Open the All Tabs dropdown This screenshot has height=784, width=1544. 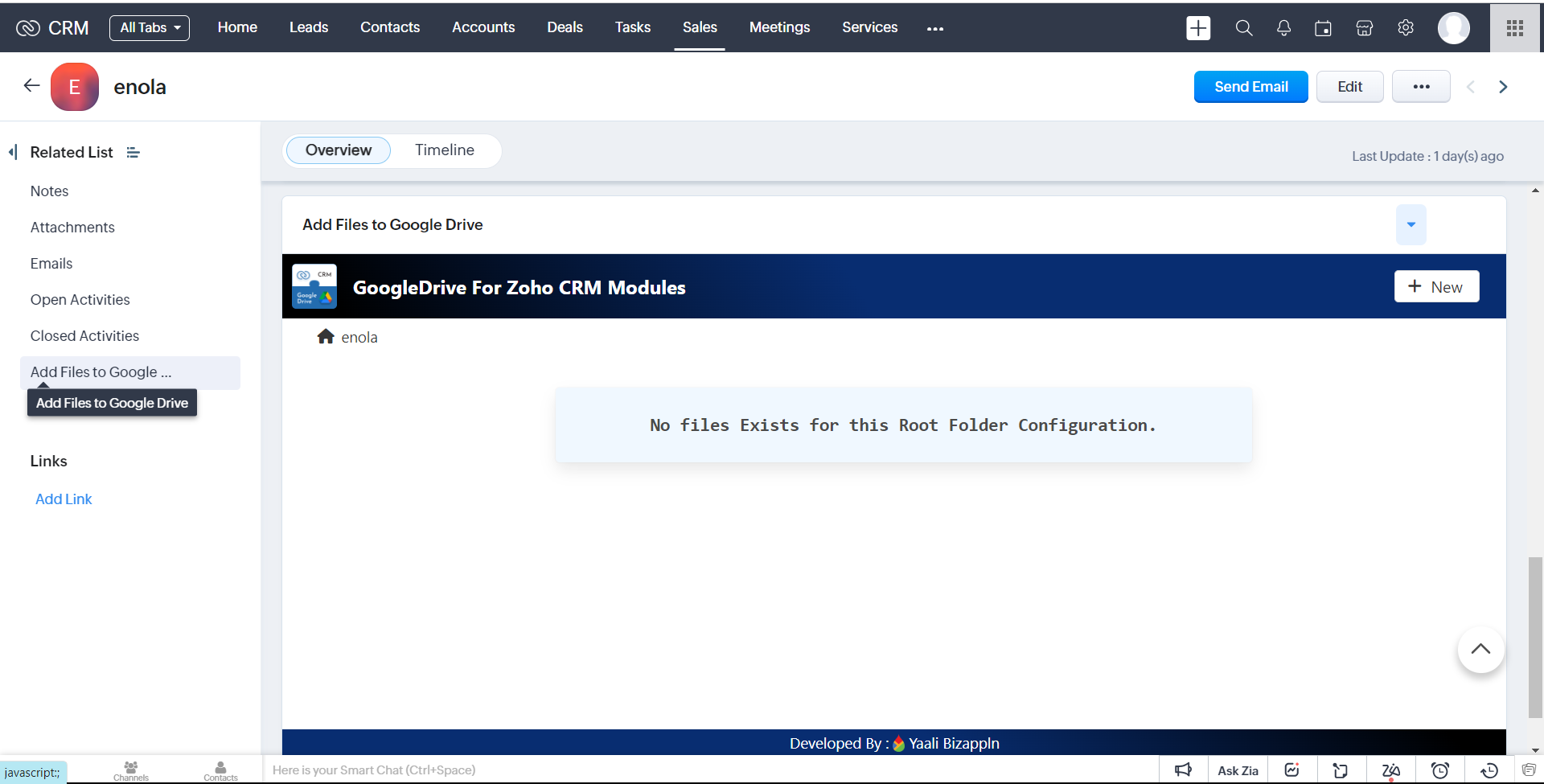pyautogui.click(x=150, y=28)
